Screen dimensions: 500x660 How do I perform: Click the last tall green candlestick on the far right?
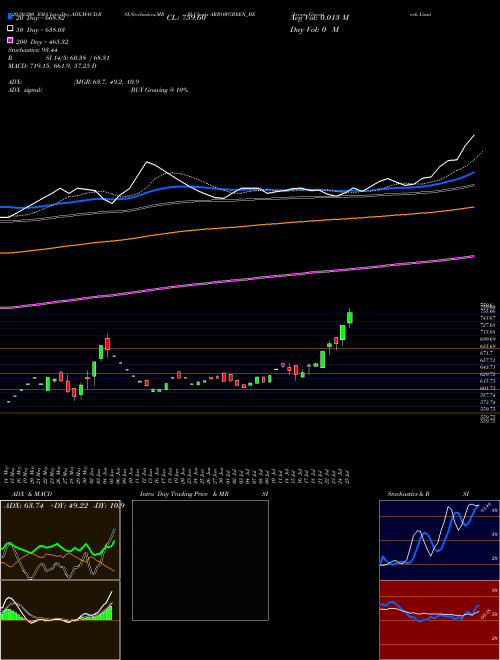pyautogui.click(x=349, y=317)
